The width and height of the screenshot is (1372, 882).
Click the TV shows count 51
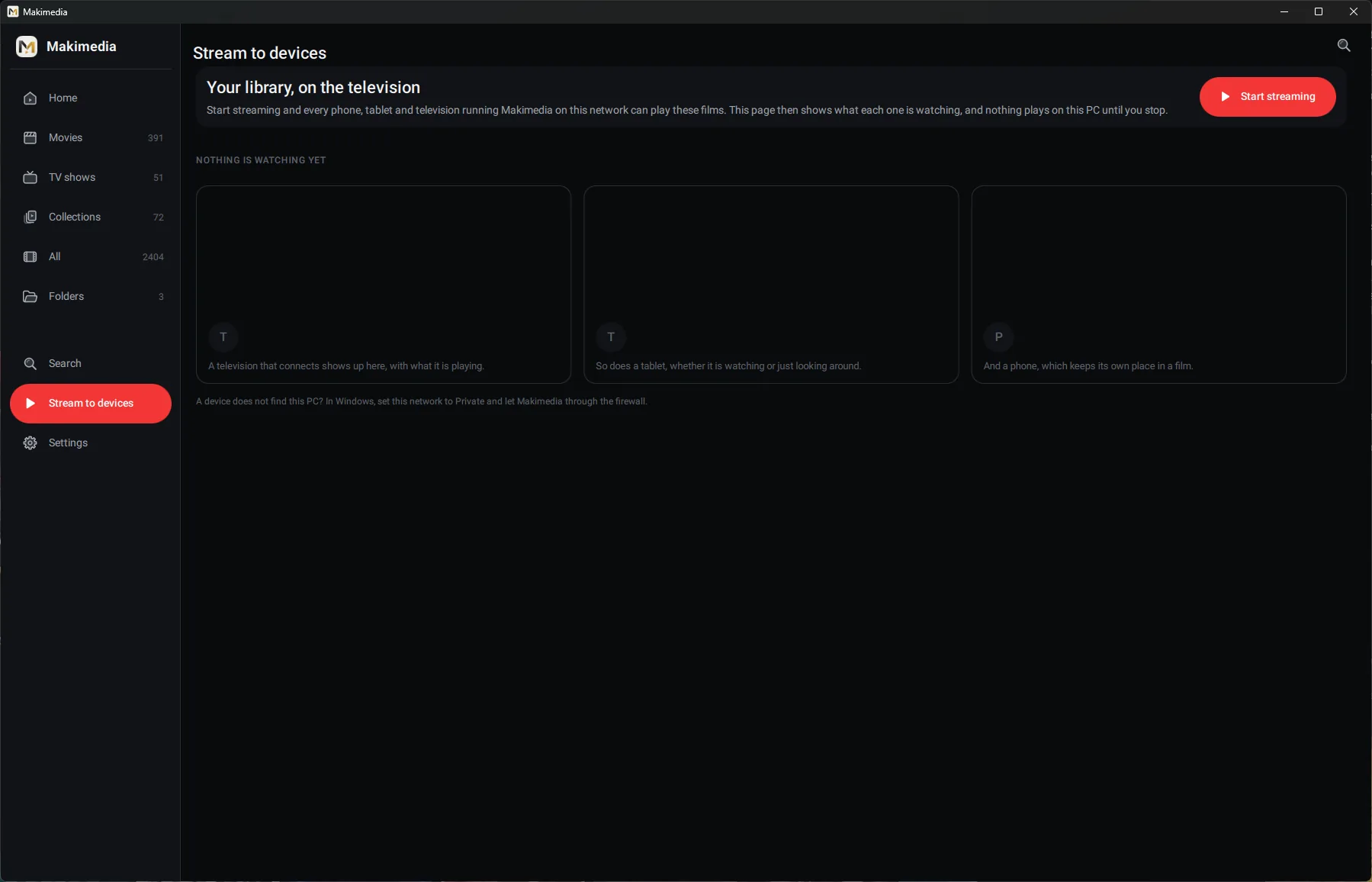point(159,178)
